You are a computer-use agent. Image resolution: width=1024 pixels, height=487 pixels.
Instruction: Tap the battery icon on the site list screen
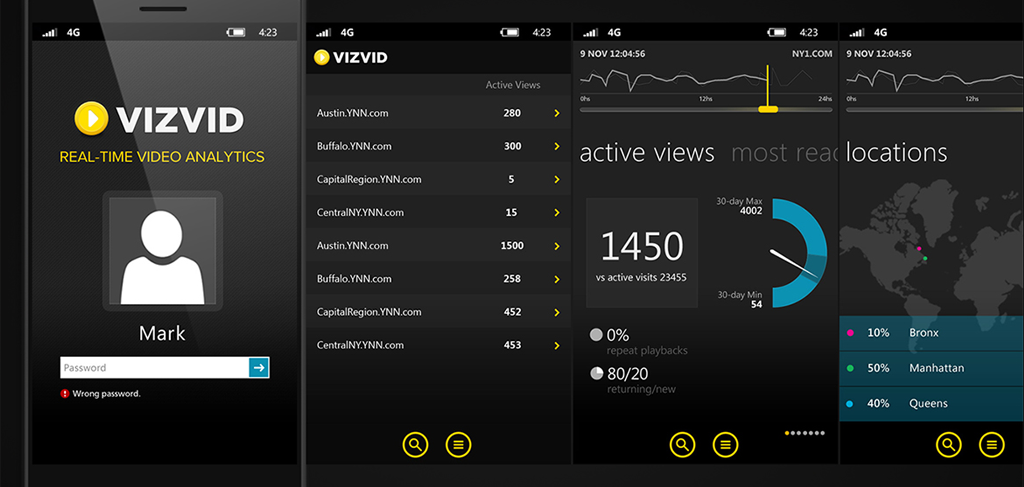(509, 32)
